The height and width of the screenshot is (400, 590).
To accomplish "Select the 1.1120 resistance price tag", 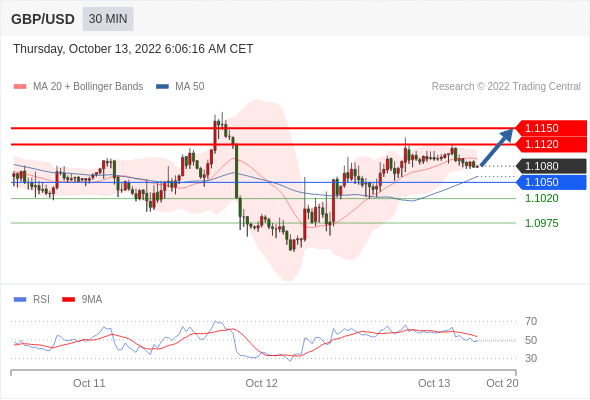I will pos(551,144).
